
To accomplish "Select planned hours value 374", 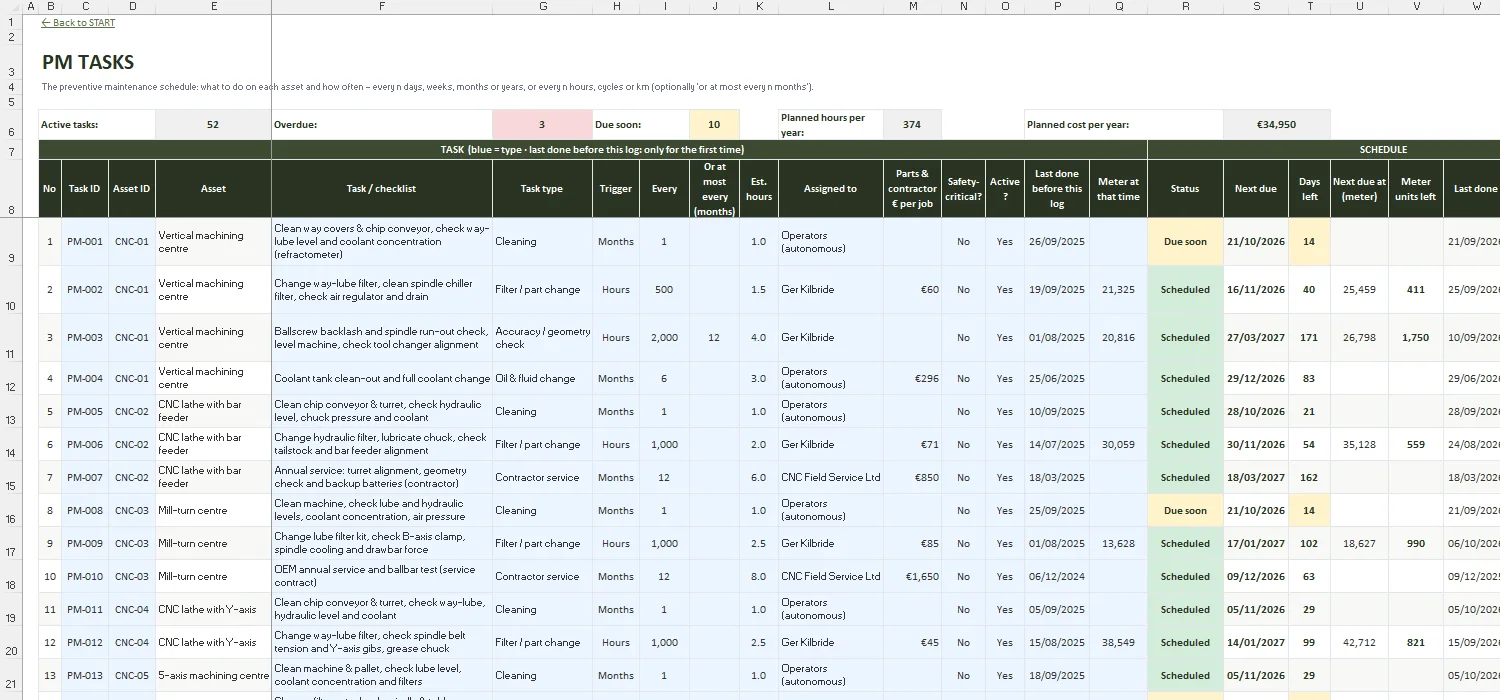I will point(912,125).
